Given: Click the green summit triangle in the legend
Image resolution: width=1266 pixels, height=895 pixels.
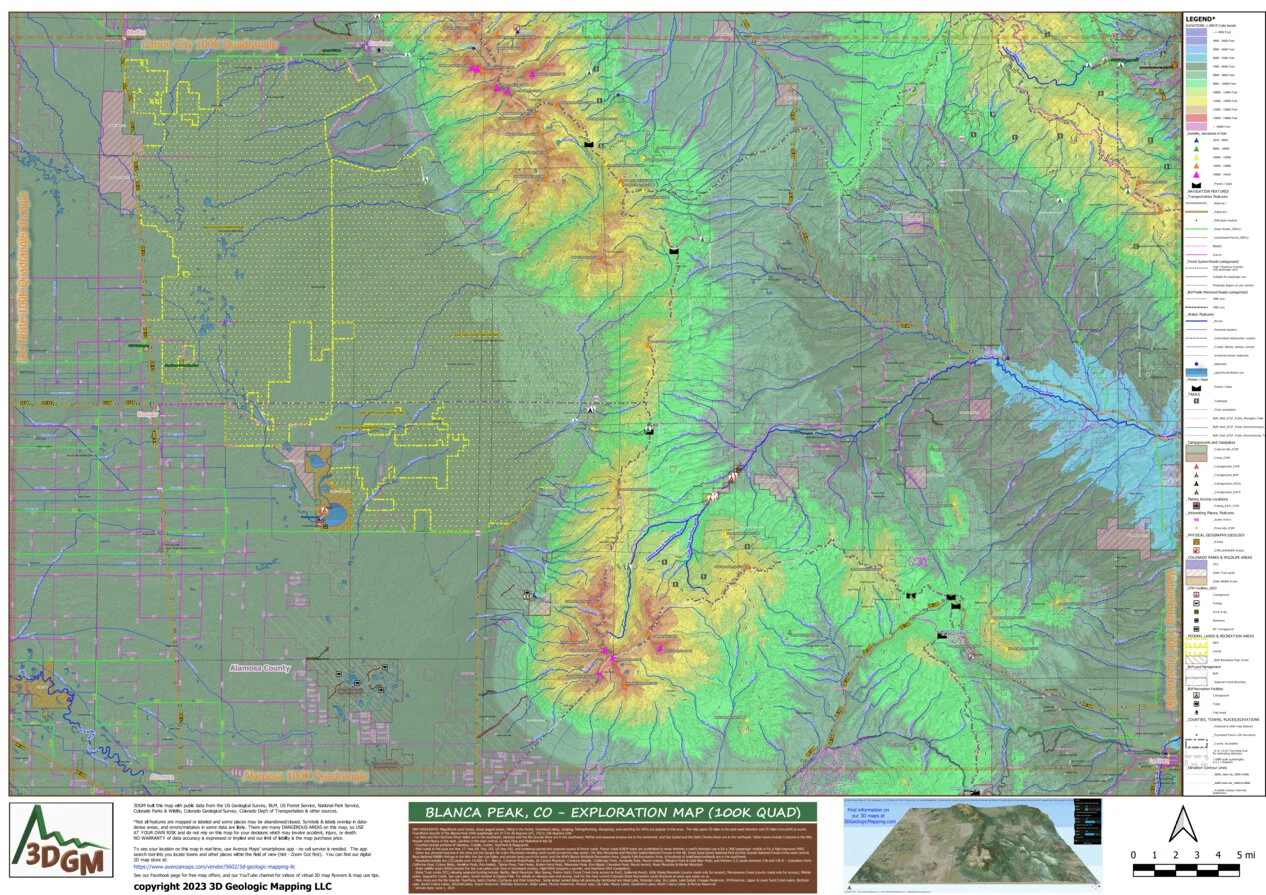Looking at the screenshot, I should coord(1196,149).
